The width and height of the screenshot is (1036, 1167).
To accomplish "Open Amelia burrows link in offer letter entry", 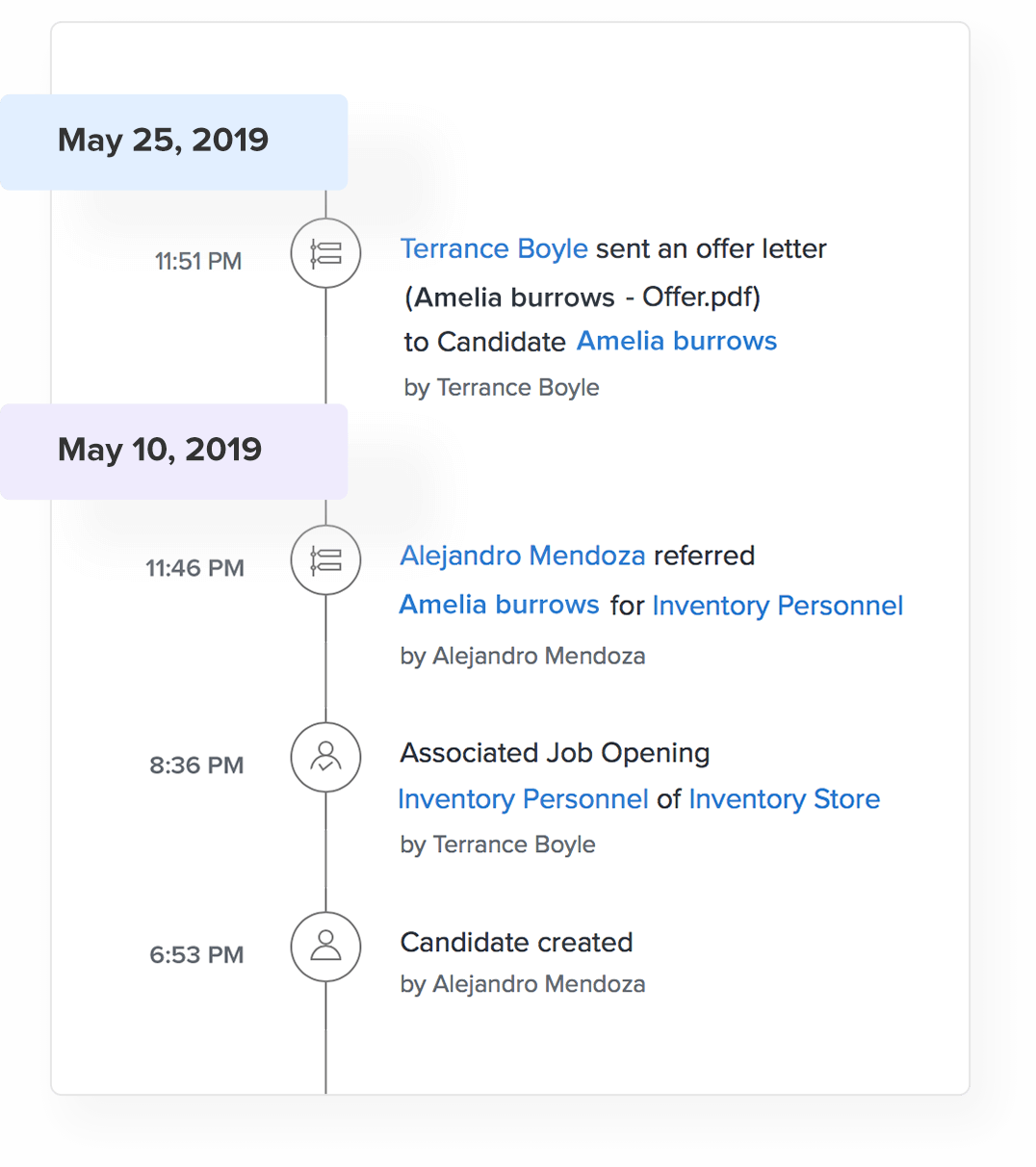I will point(677,341).
